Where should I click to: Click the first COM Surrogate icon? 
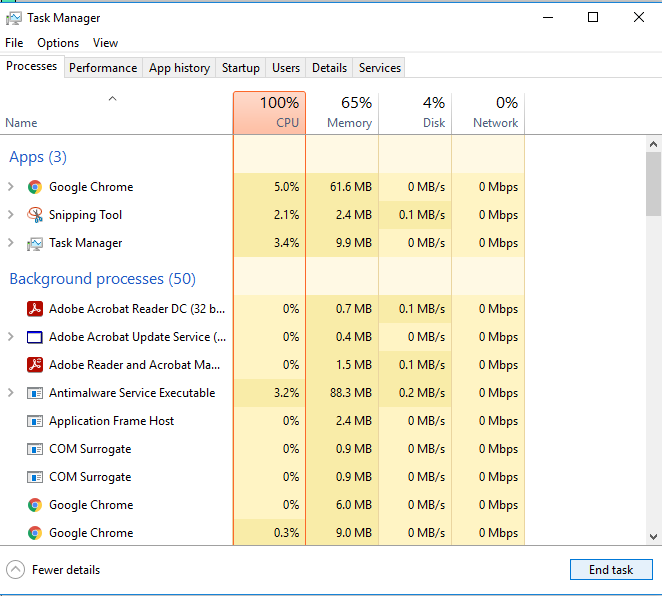[x=35, y=449]
